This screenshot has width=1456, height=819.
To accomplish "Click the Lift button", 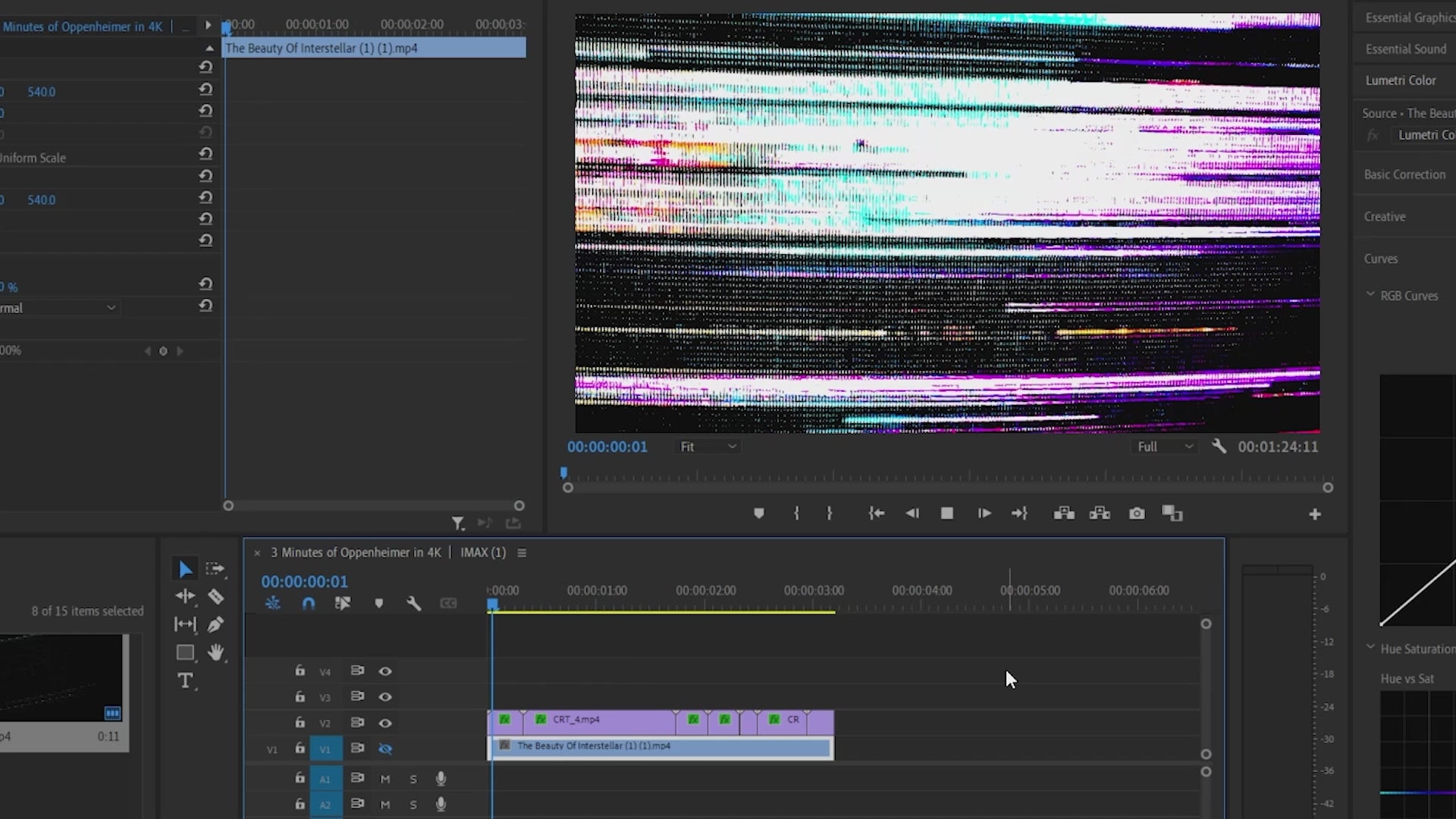I will coord(1064,513).
